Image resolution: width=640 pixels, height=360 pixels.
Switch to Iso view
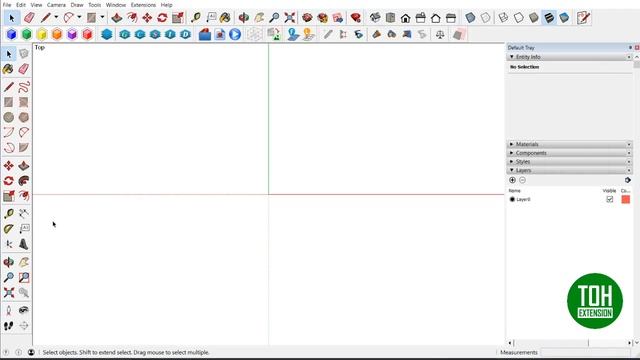(x=375, y=18)
